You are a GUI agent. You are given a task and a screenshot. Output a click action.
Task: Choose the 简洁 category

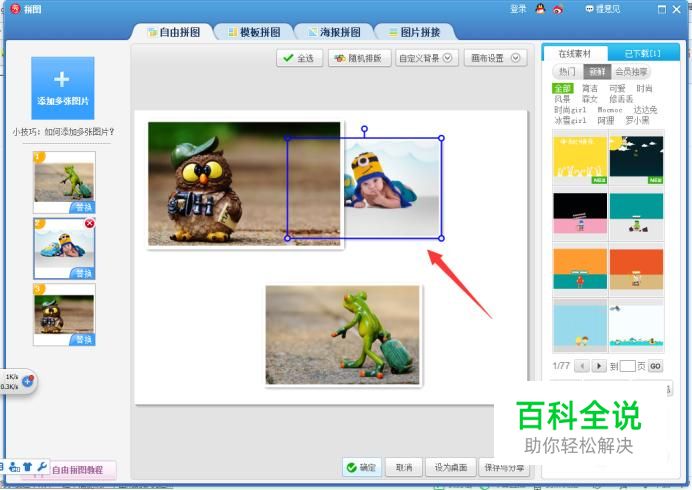click(x=590, y=88)
